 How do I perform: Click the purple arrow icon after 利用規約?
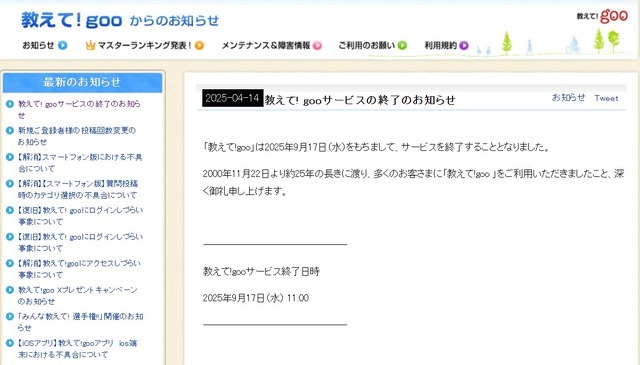coord(464,45)
